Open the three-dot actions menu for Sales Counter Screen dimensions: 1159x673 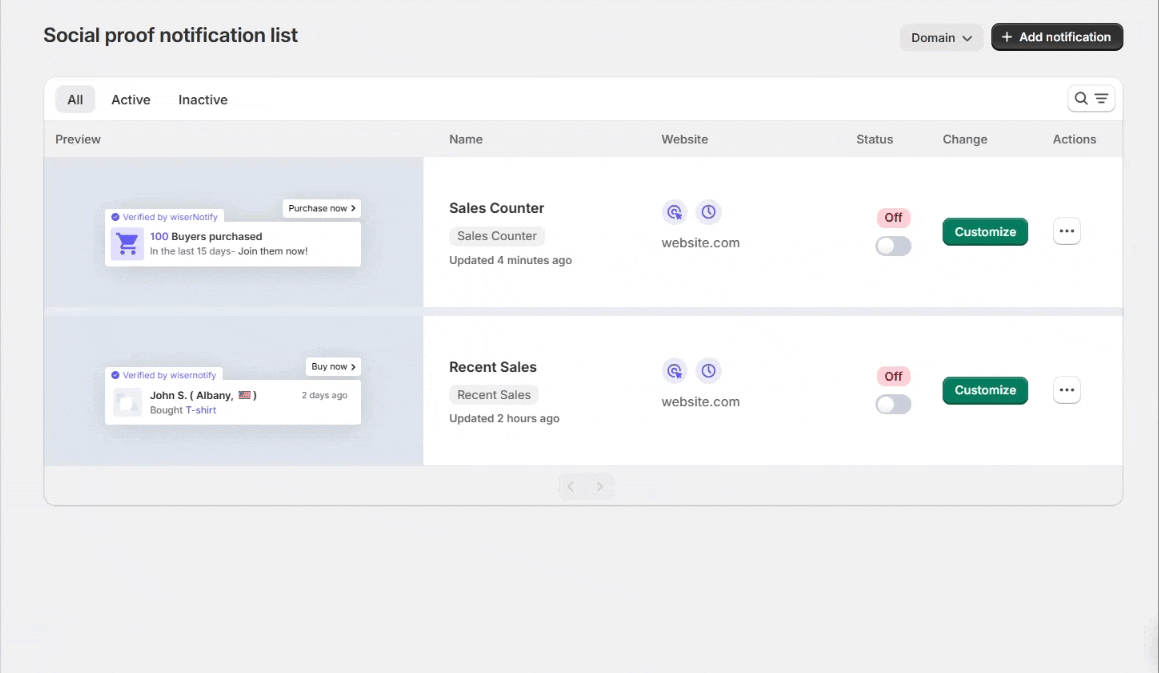pyautogui.click(x=1067, y=231)
